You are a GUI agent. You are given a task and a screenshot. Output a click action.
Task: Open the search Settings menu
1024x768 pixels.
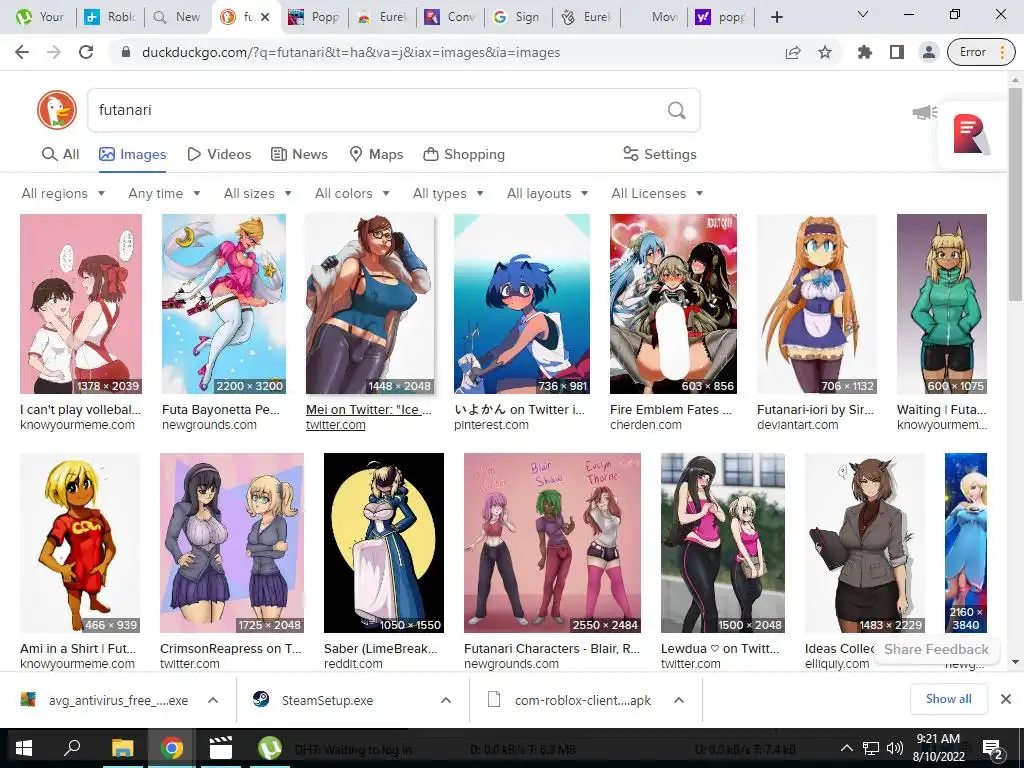(660, 154)
